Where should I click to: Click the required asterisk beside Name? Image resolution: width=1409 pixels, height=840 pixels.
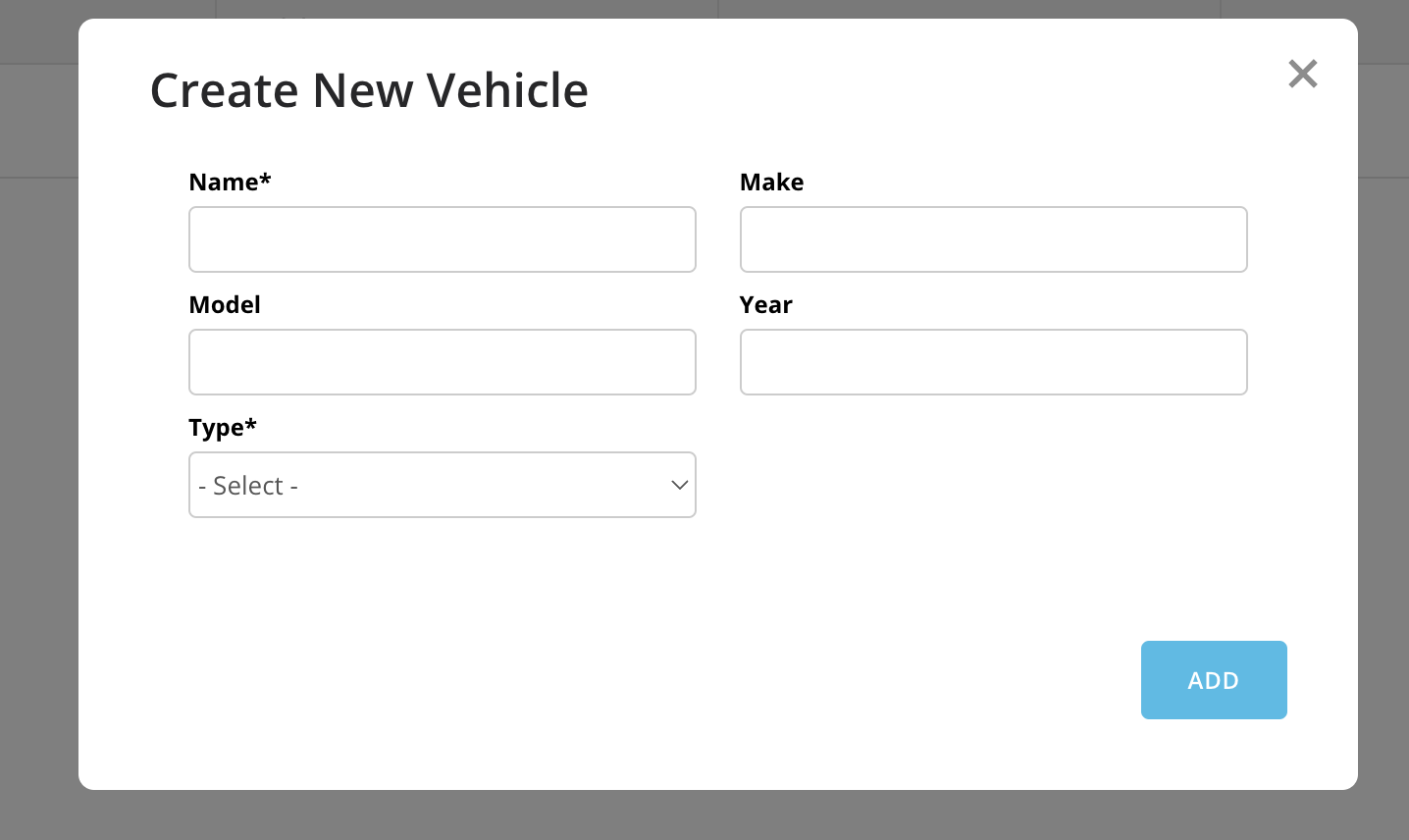[x=265, y=178]
